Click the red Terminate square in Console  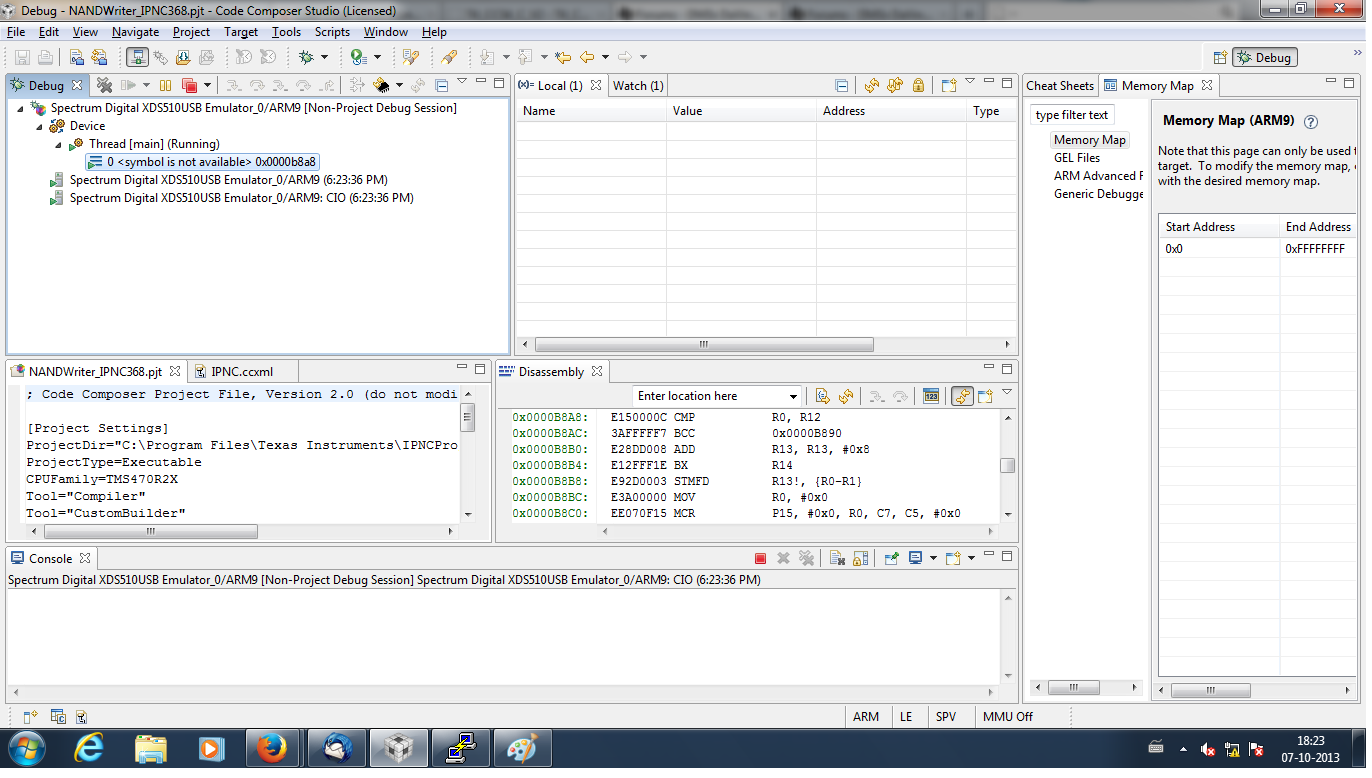point(760,559)
